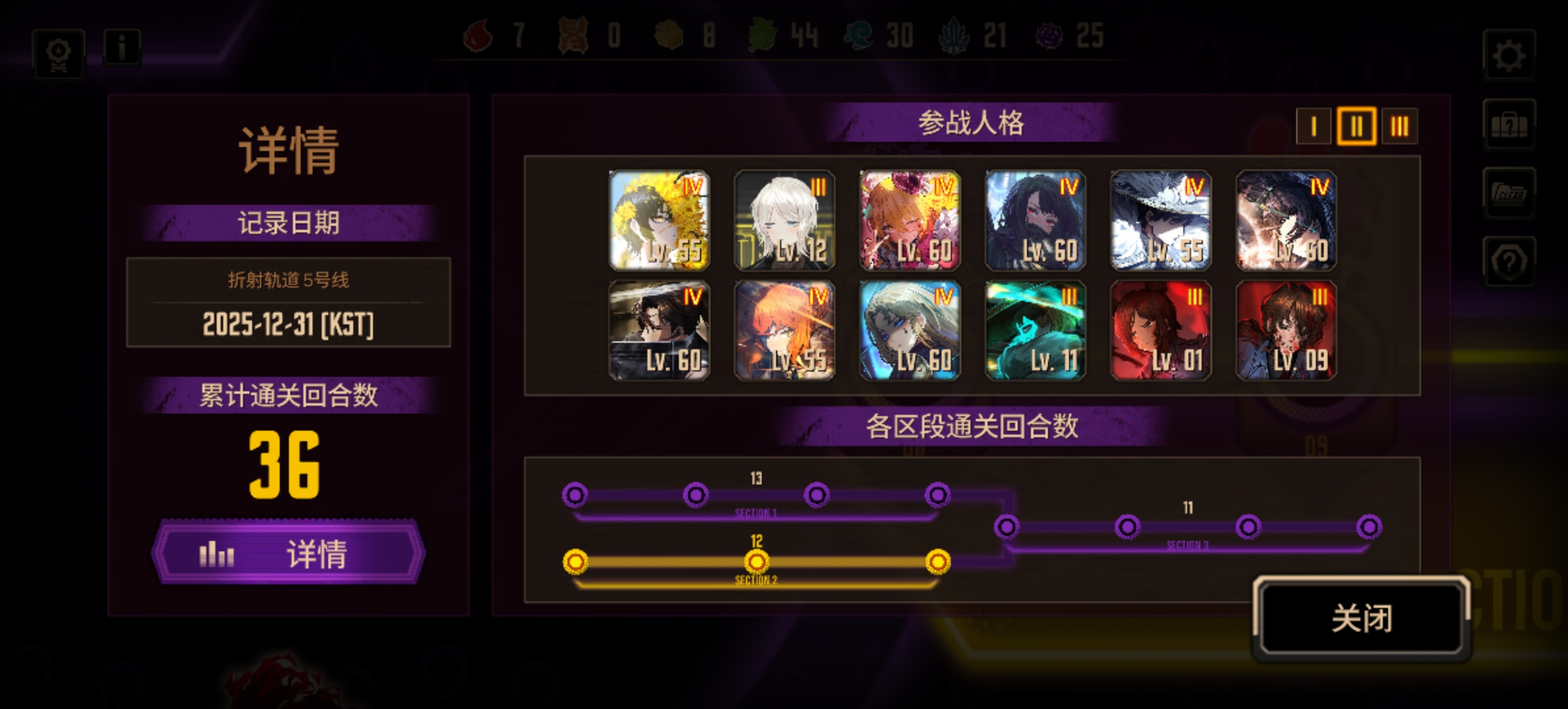Select team tab II

coord(1357,126)
